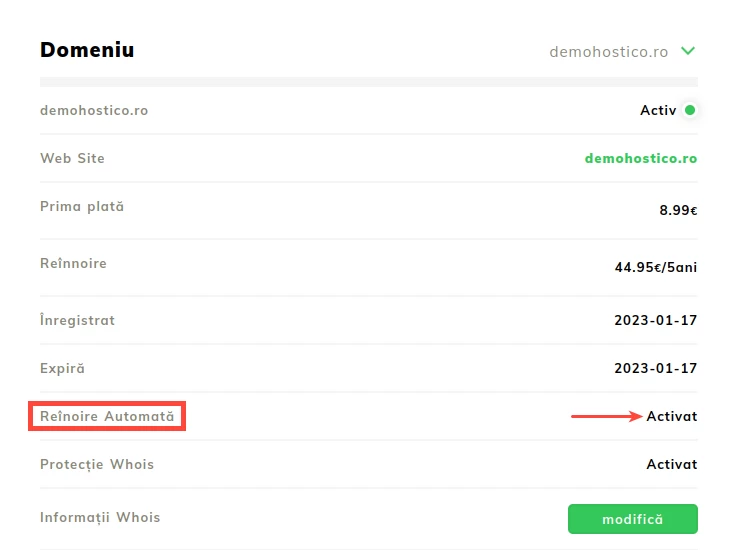Open the green demohostico.ro Web Site link
Image resolution: width=745 pixels, height=550 pixels.
pyautogui.click(x=640, y=158)
